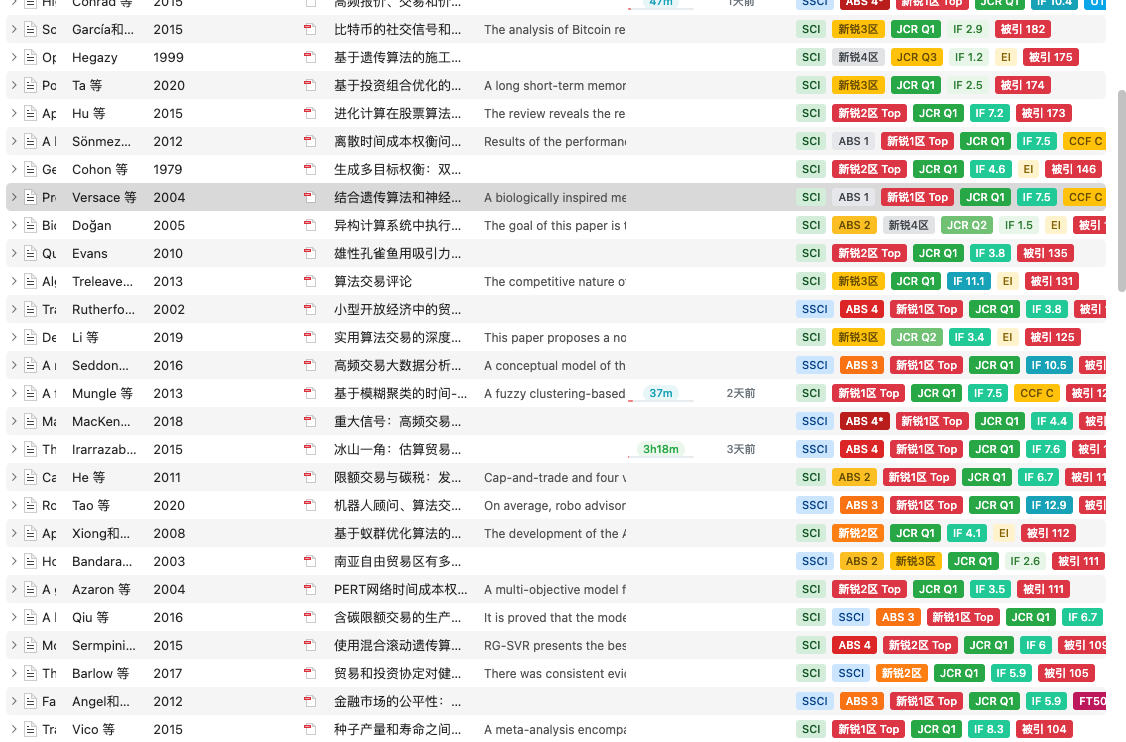Expand the Evans 2010 item
The image size is (1126, 742).
(x=14, y=254)
